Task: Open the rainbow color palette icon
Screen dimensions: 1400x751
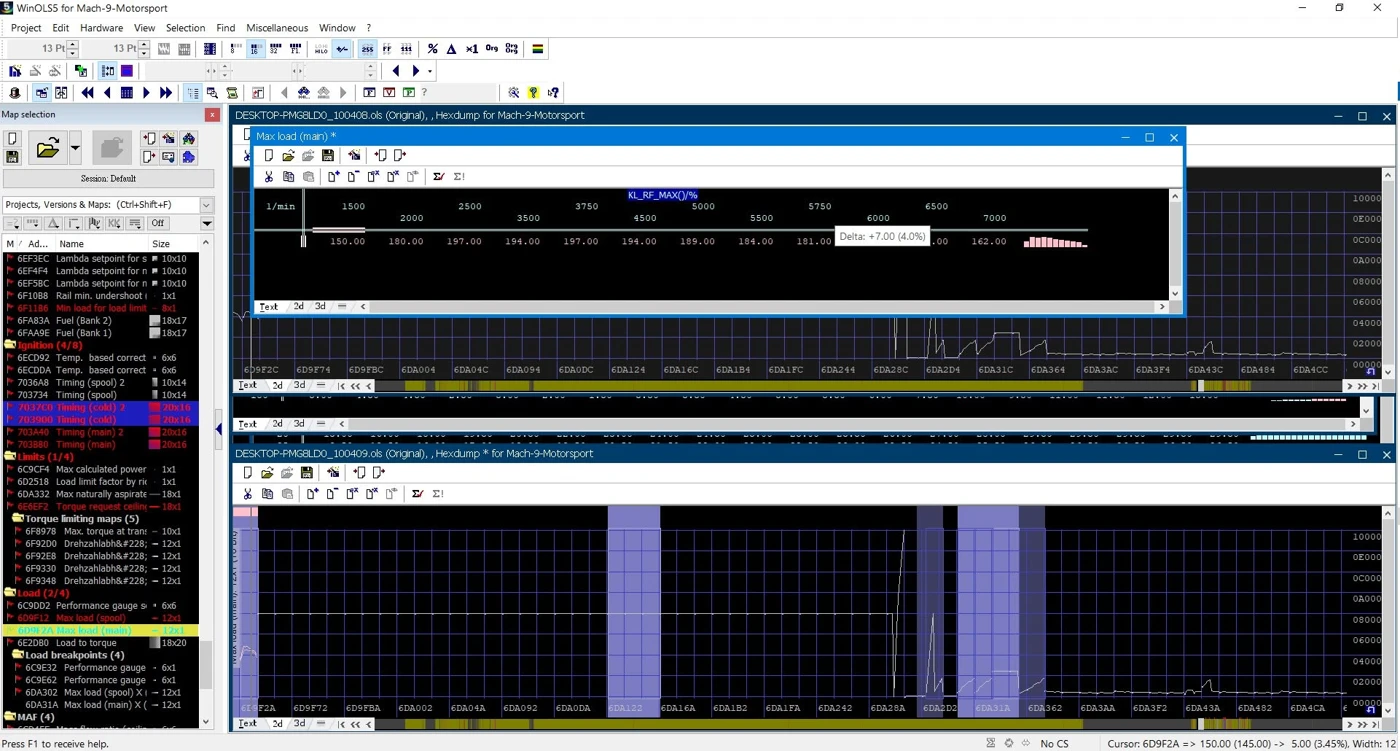Action: coord(537,49)
